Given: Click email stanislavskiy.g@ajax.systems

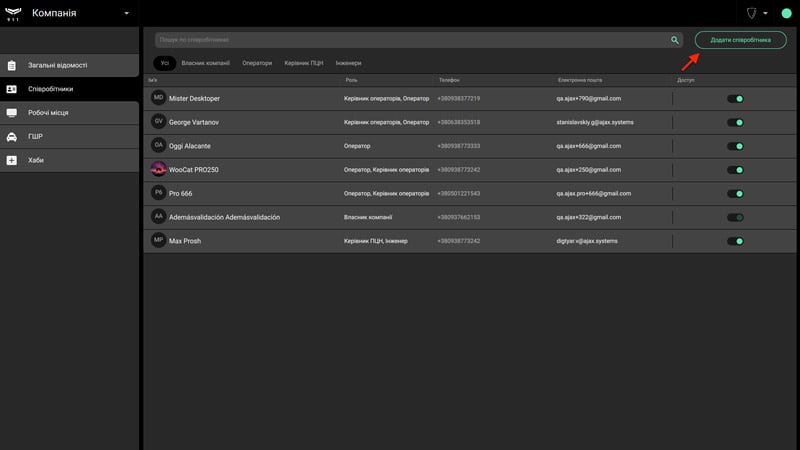Looking at the screenshot, I should coord(595,122).
